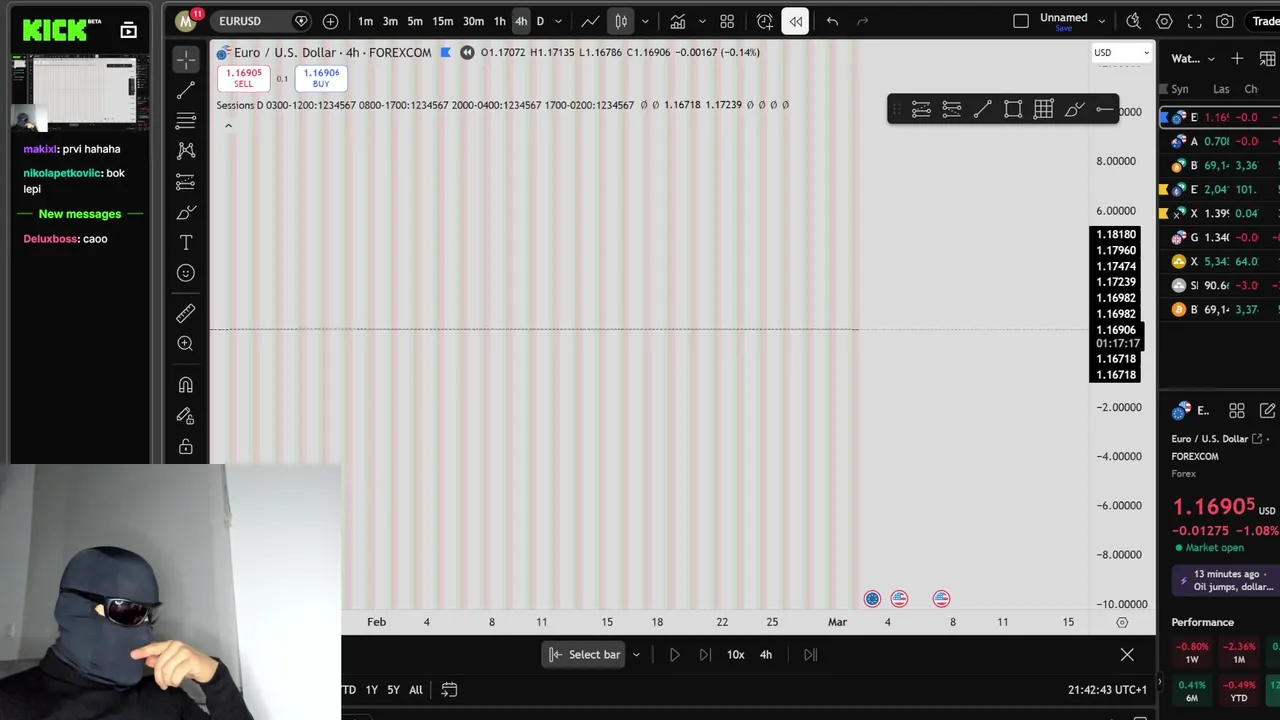
Task: Open the forecasting and measurement tools
Action: click(186, 182)
